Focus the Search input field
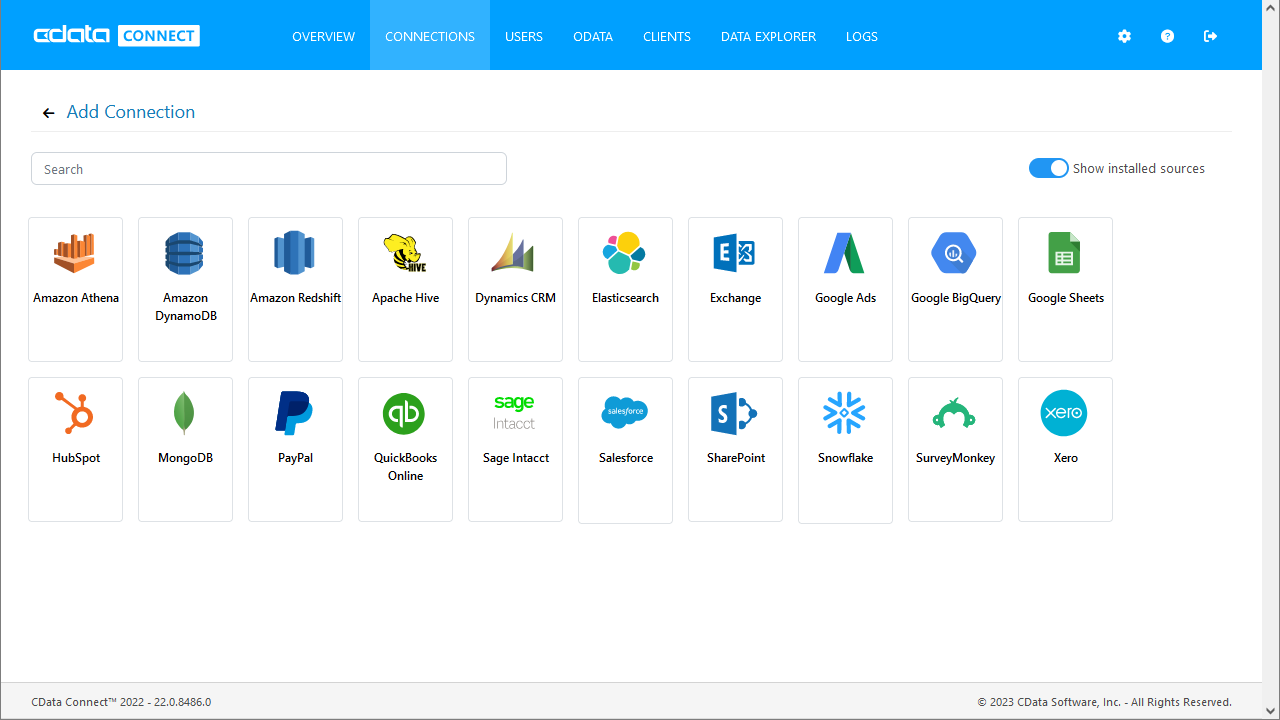1280x720 pixels. (x=269, y=169)
